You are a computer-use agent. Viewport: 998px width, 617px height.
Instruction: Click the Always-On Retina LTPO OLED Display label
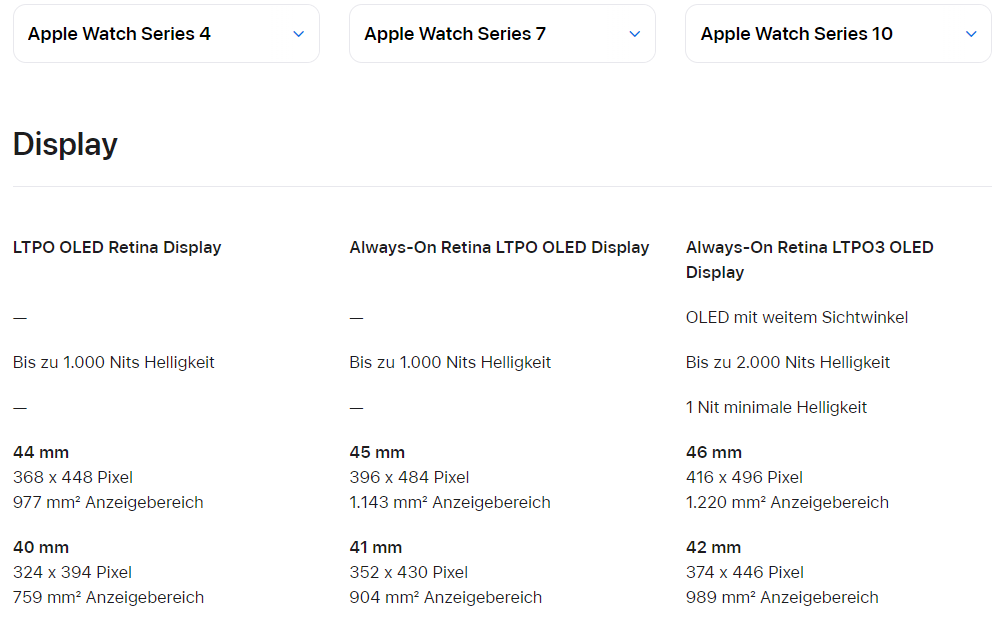pyautogui.click(x=499, y=247)
